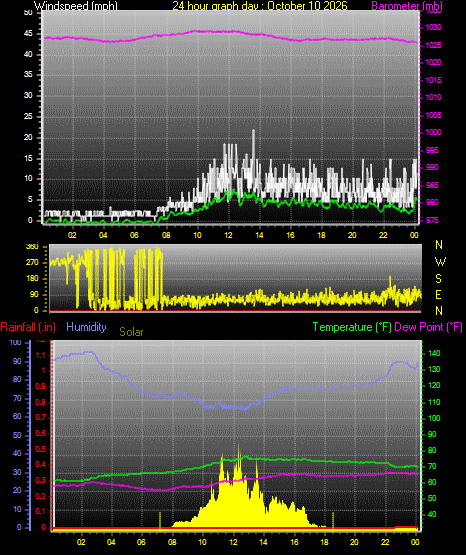The image size is (466, 555).
Task: Click the 22 hour tick on bottom graph
Action: tap(385, 542)
